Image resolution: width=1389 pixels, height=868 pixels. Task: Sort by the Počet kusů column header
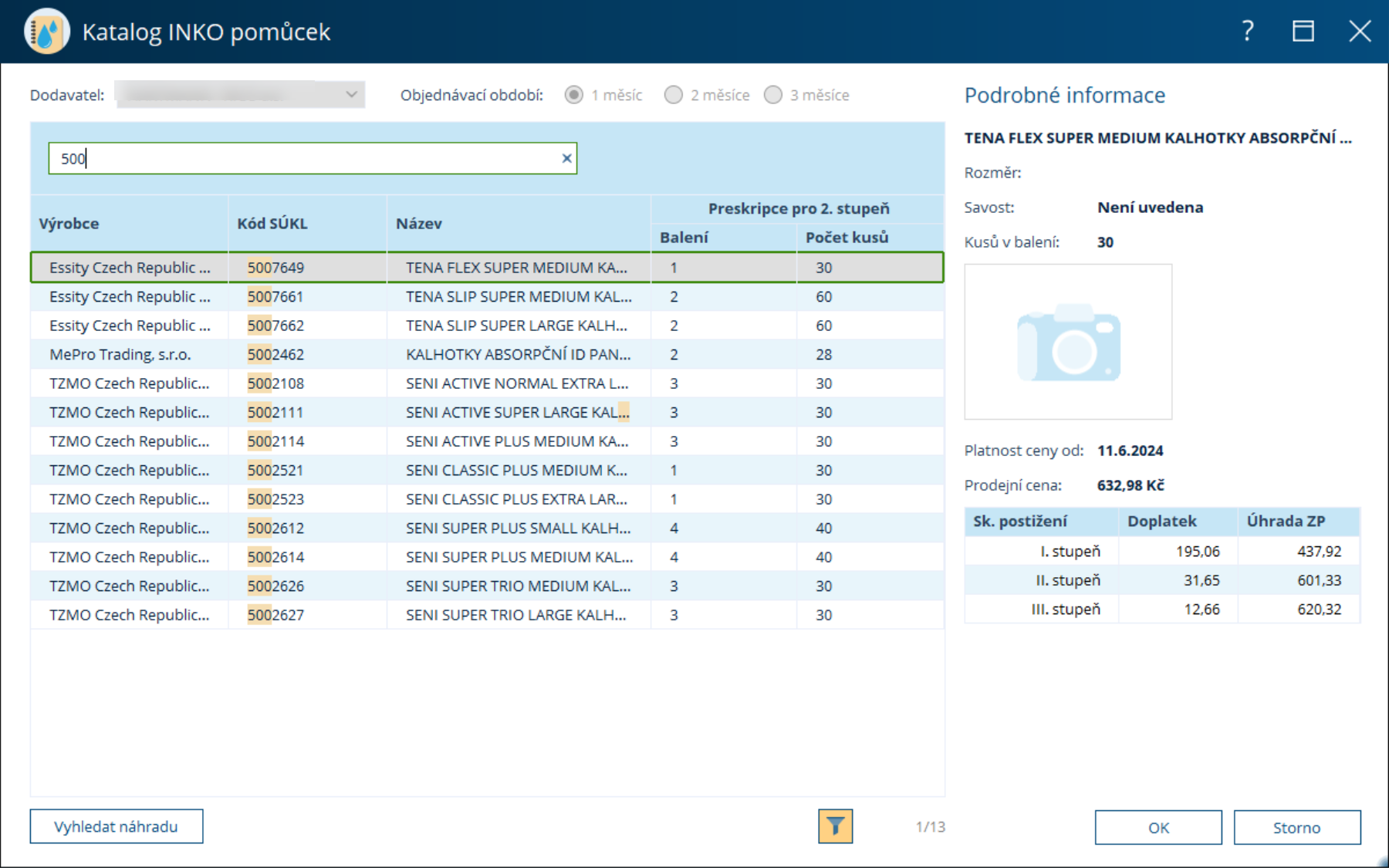[870, 238]
